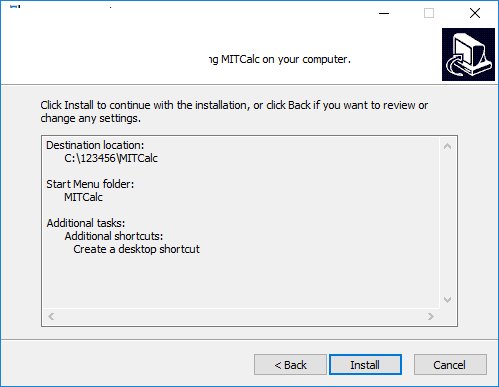Click the 'Create a desktop shortcut' line
The height and width of the screenshot is (387, 499).
coord(136,249)
